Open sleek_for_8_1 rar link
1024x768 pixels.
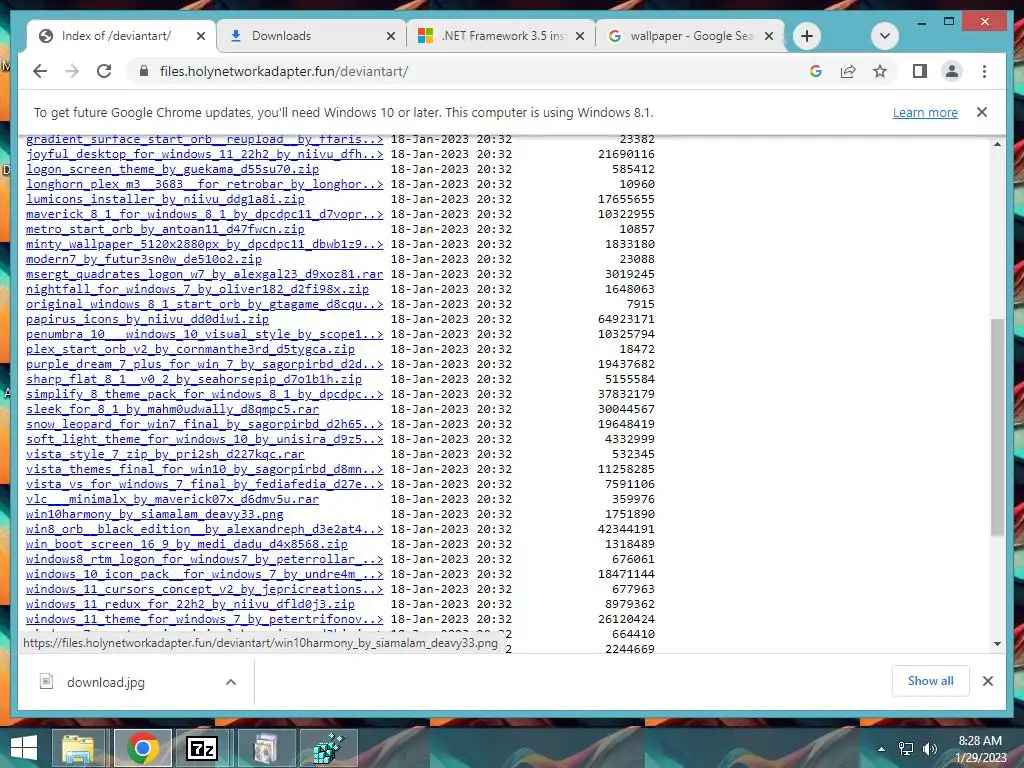click(x=172, y=409)
